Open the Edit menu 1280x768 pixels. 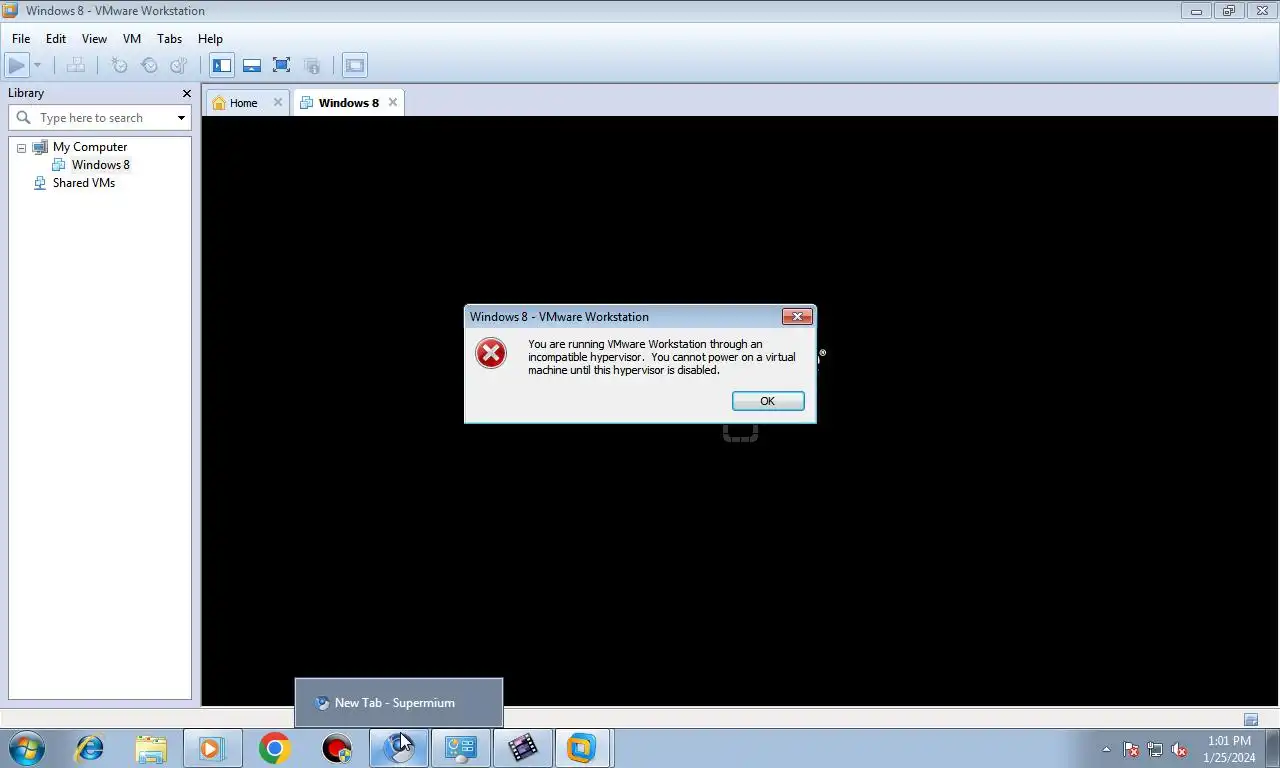pyautogui.click(x=56, y=39)
